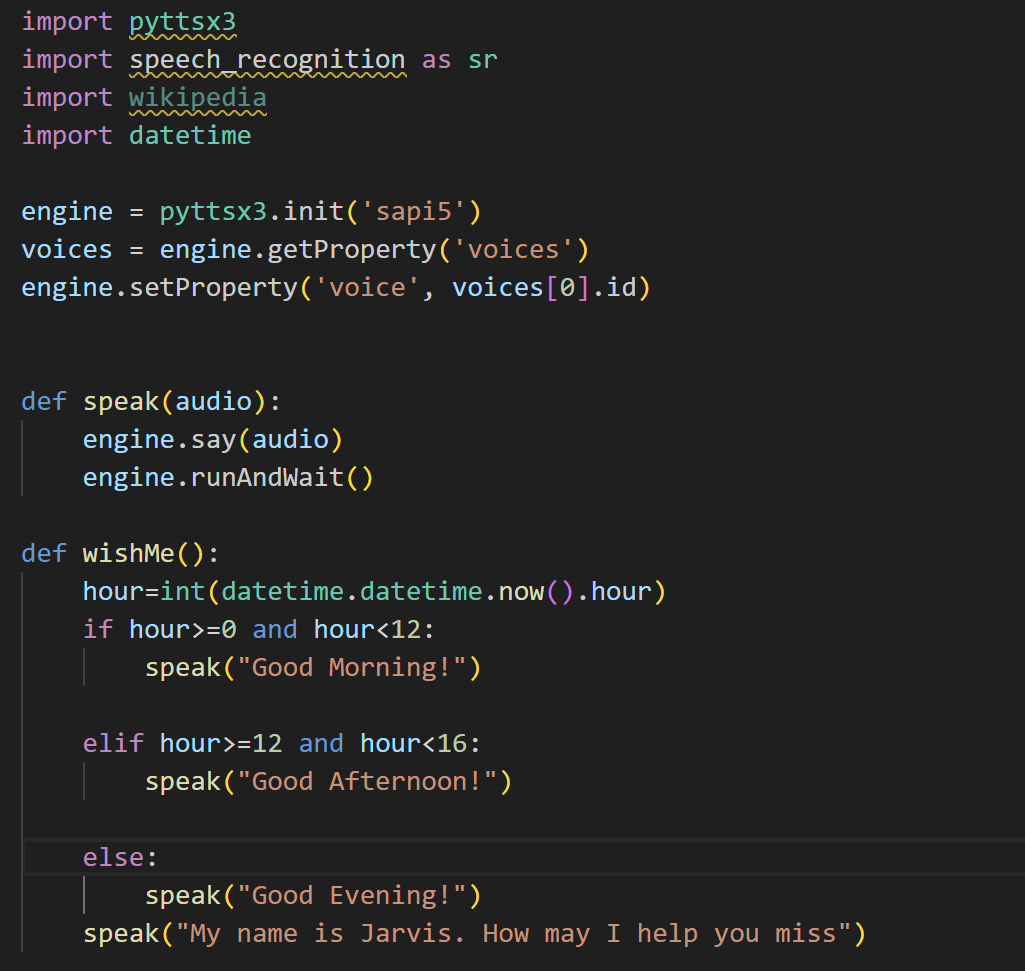Click the underlined speech_recognition module name
Image resolution: width=1025 pixels, height=971 pixels.
[x=267, y=59]
